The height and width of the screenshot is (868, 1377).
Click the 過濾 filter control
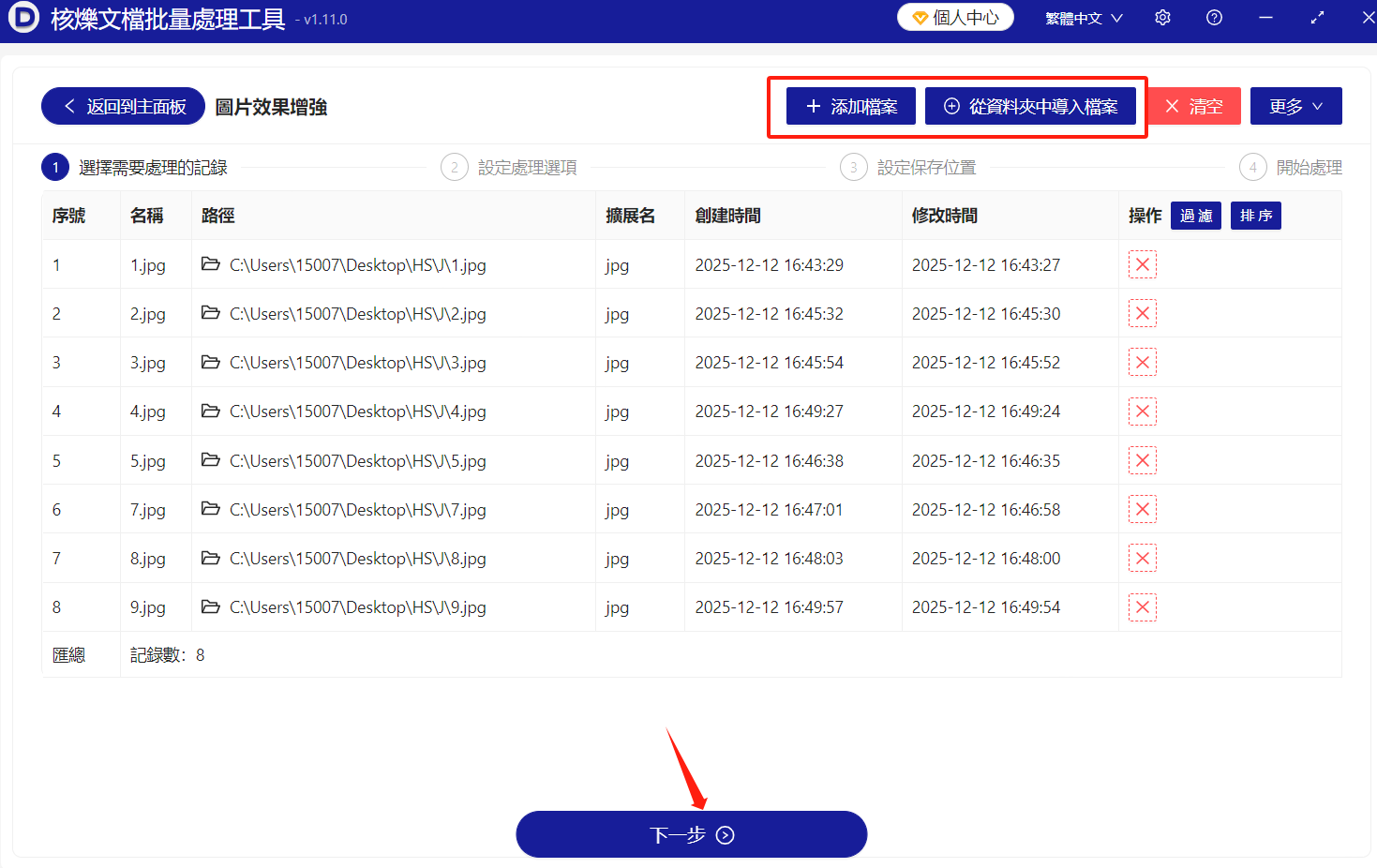1196,216
